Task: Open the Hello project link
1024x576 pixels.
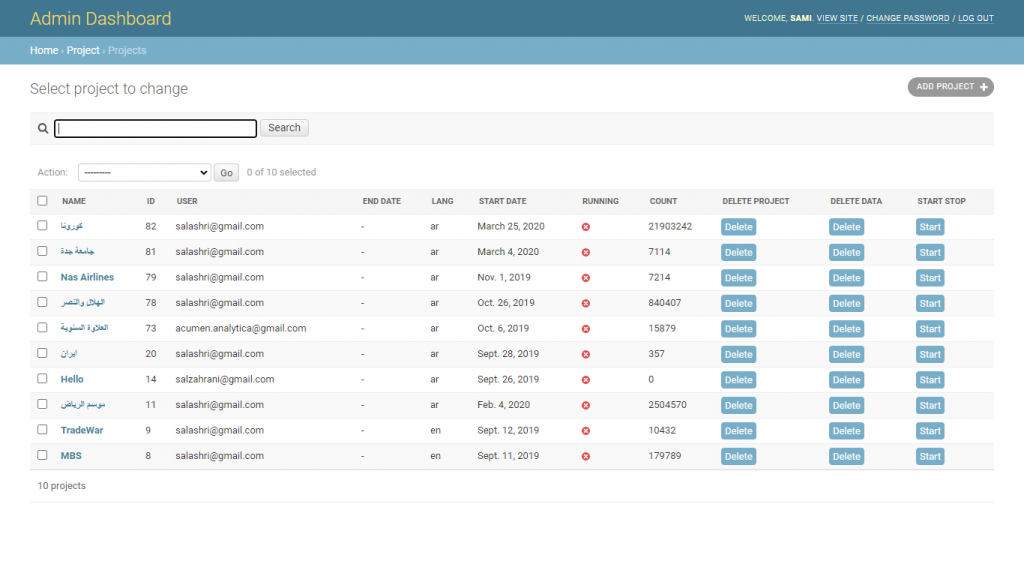Action: click(72, 379)
